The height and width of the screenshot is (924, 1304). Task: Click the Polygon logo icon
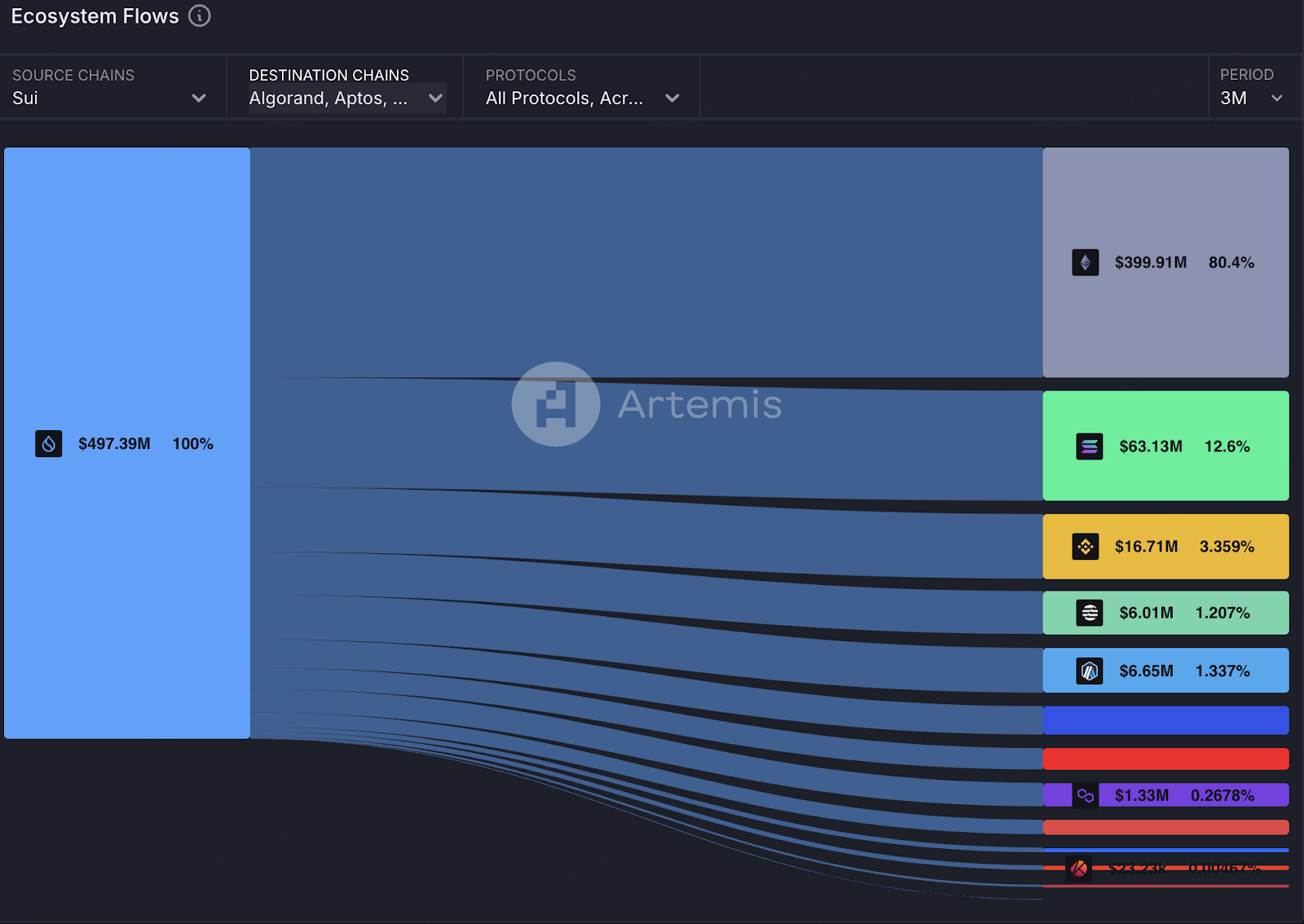(1086, 795)
